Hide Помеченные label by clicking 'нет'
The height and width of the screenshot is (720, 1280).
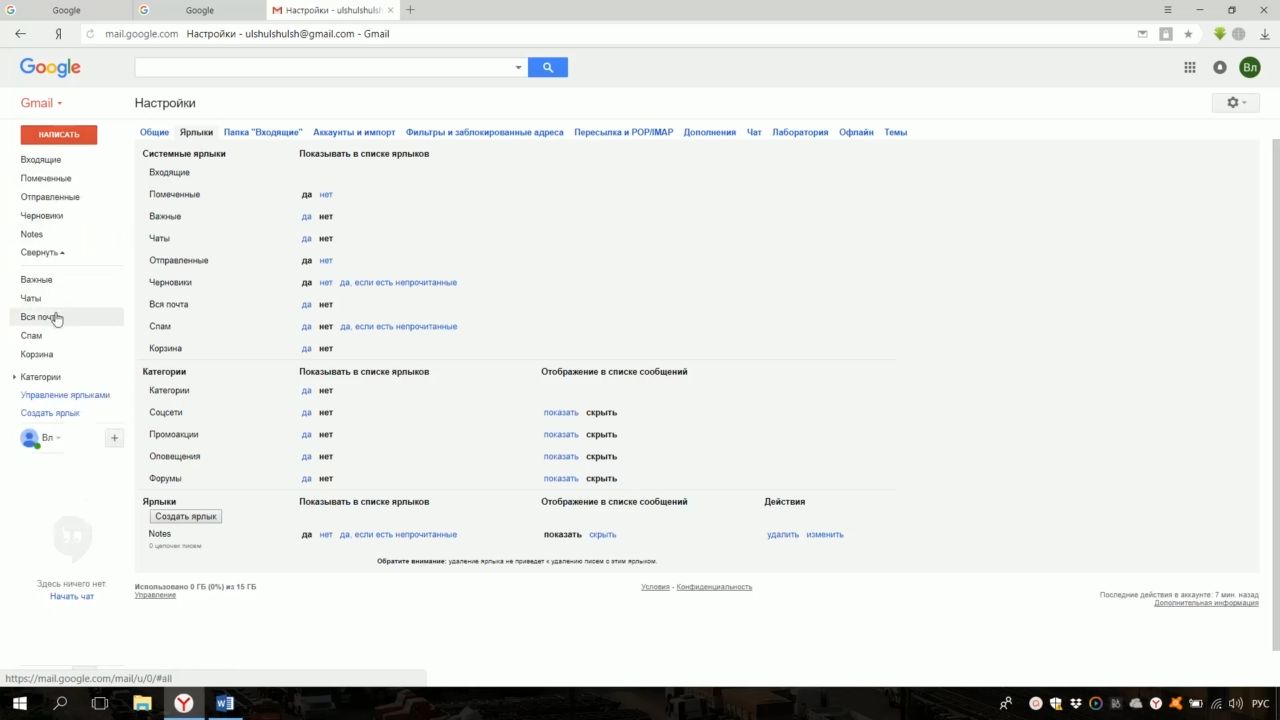326,195
